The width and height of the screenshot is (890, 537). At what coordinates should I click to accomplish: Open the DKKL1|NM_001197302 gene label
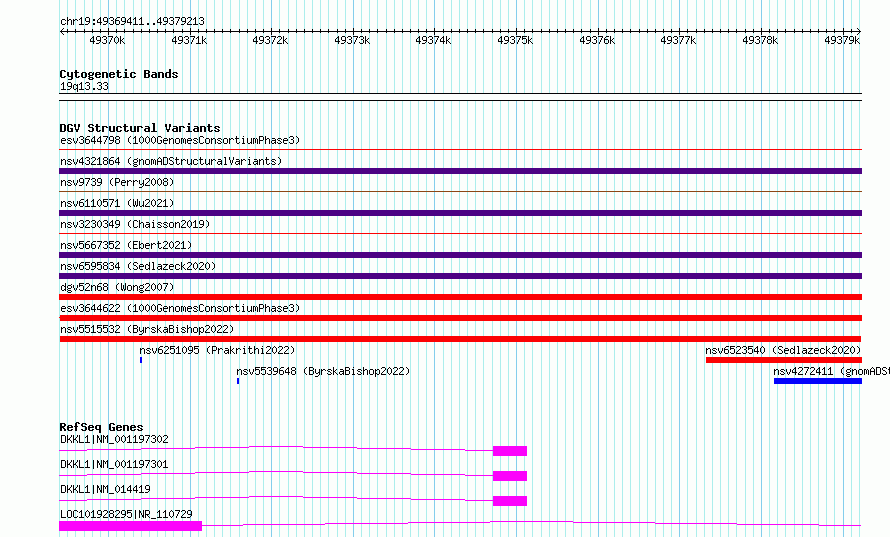tap(114, 439)
